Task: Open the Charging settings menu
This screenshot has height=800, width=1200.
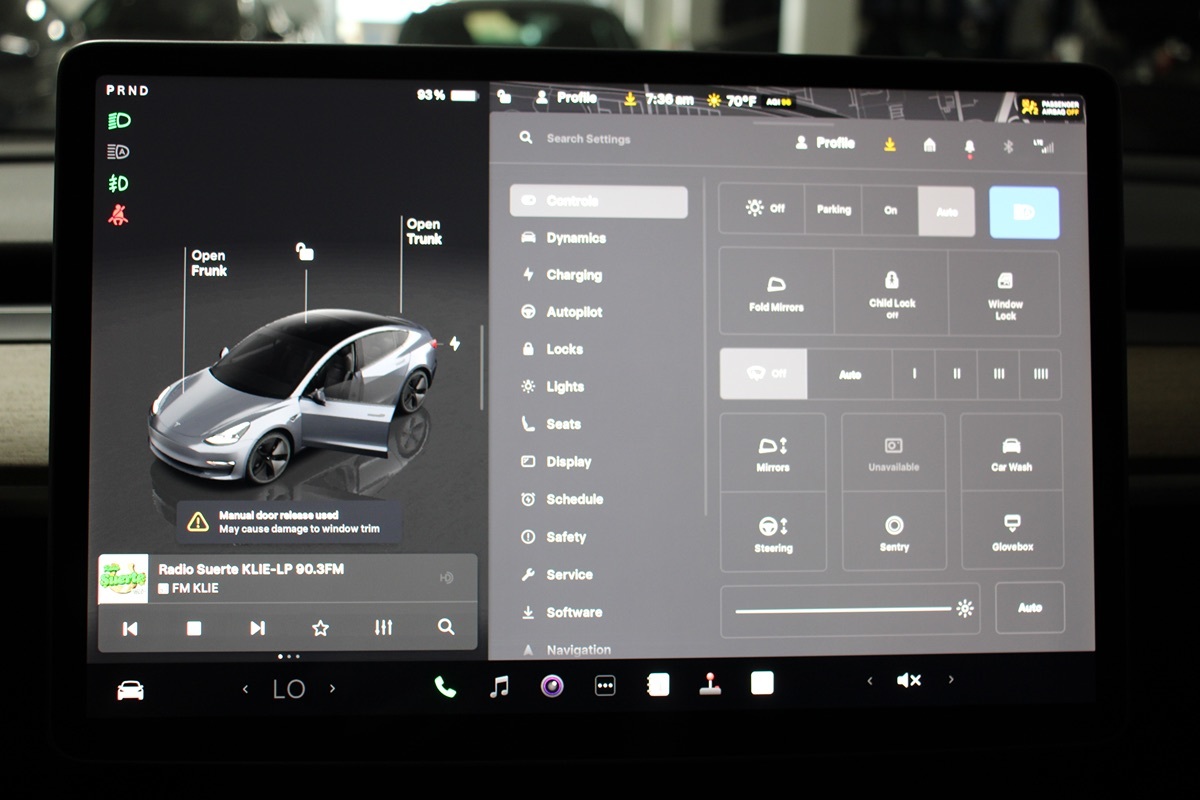Action: (574, 275)
